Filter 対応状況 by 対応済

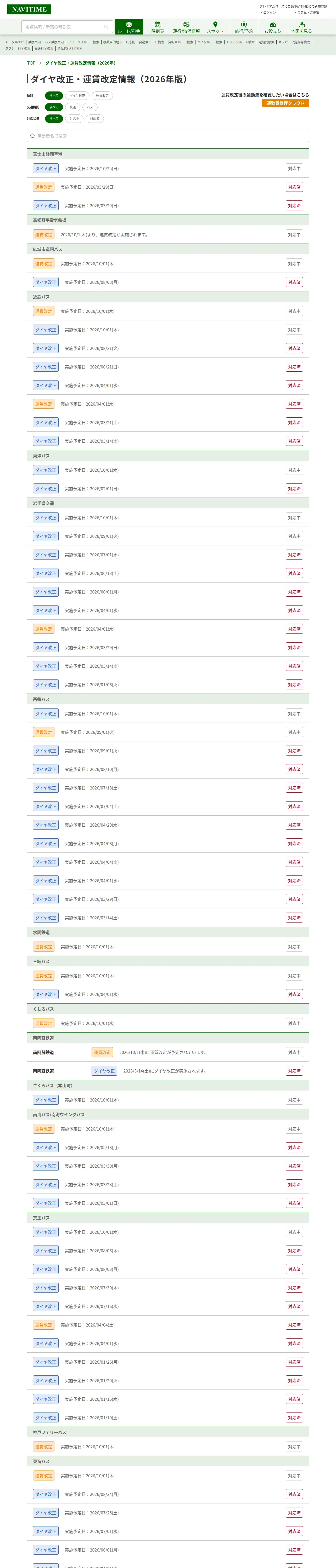(x=94, y=119)
